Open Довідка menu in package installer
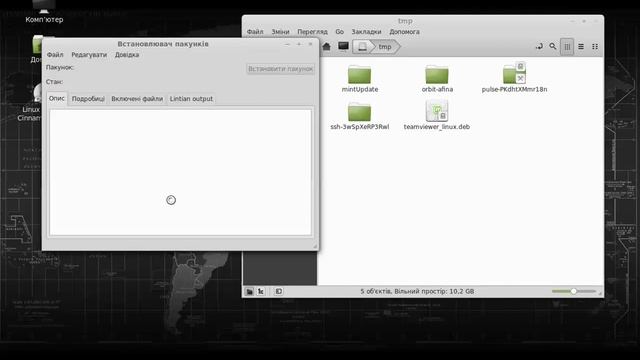This screenshot has height=360, width=640. pos(127,55)
